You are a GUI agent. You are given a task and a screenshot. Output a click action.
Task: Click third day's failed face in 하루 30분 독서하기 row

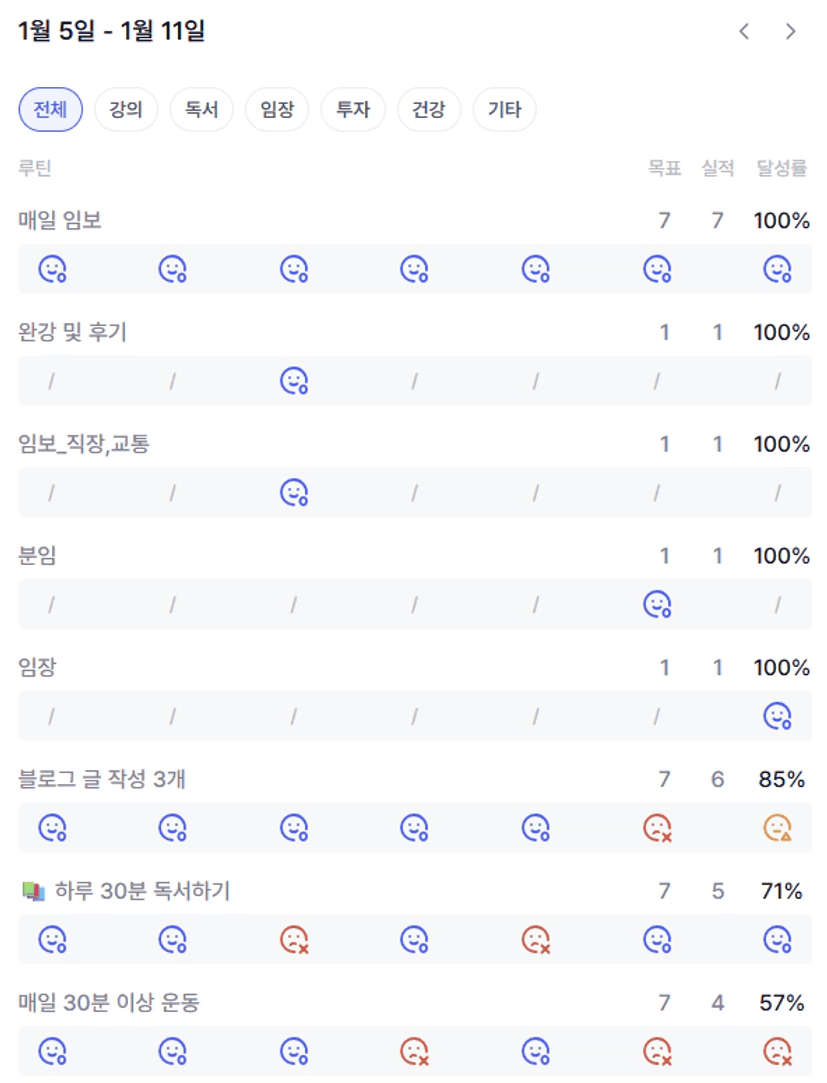(x=293, y=940)
